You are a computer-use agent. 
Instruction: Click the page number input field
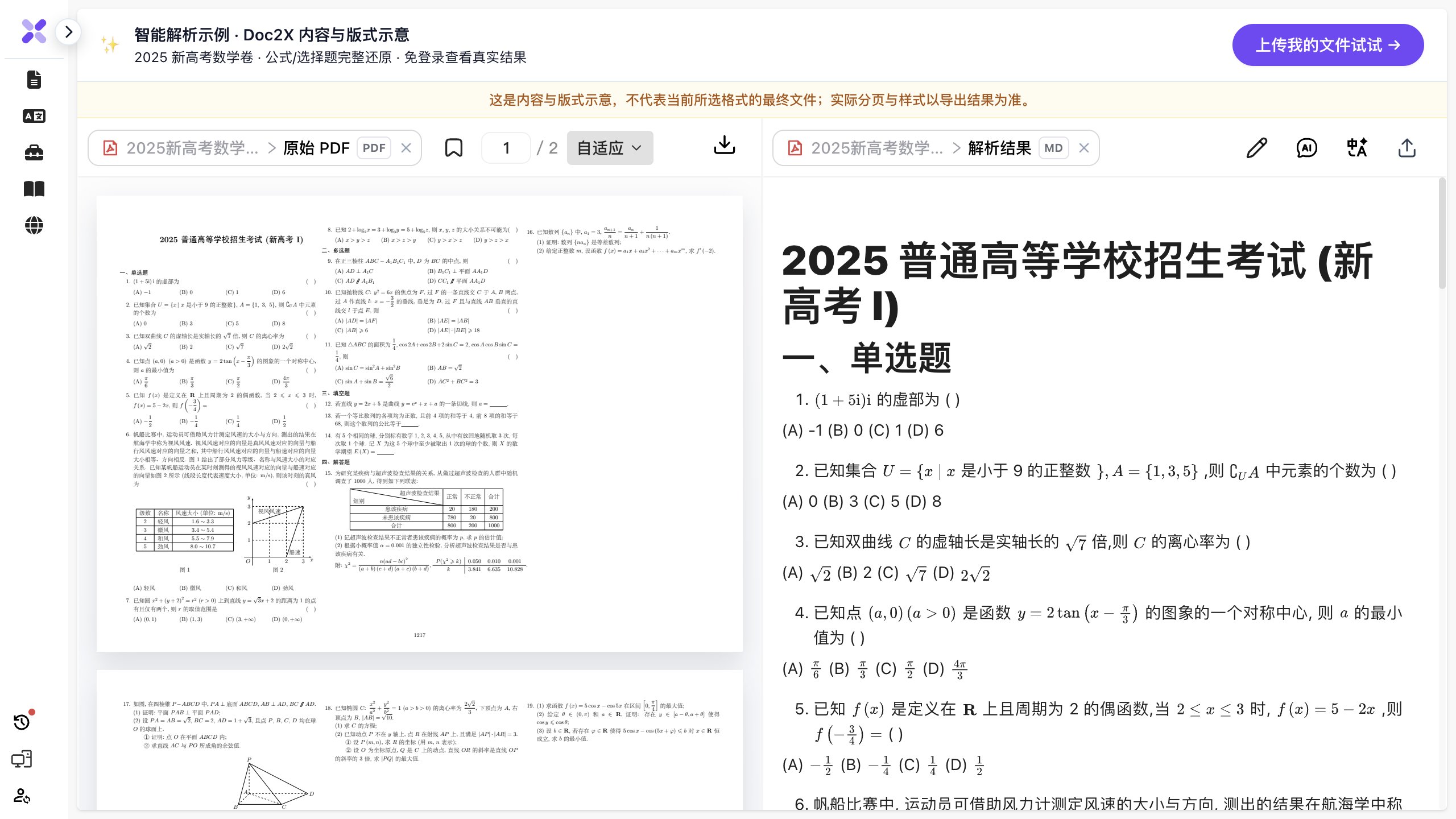506,148
